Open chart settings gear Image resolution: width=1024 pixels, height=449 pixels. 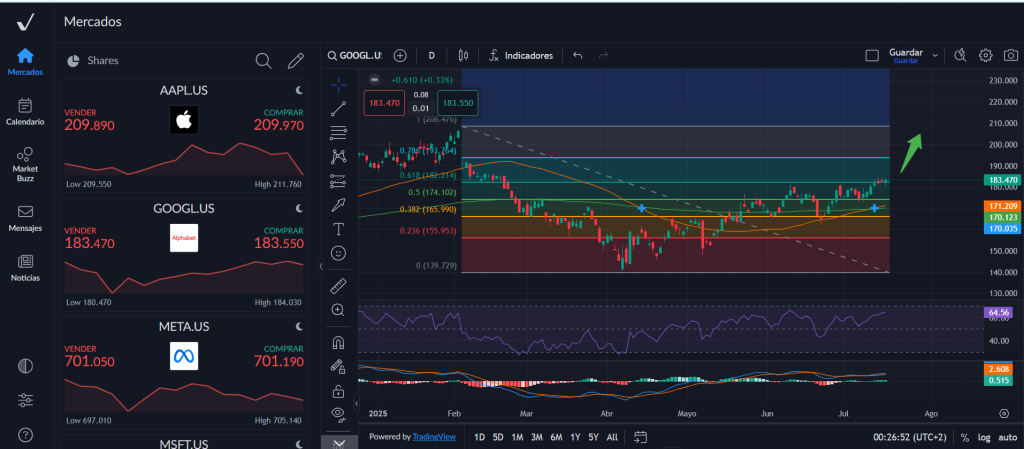(x=985, y=55)
